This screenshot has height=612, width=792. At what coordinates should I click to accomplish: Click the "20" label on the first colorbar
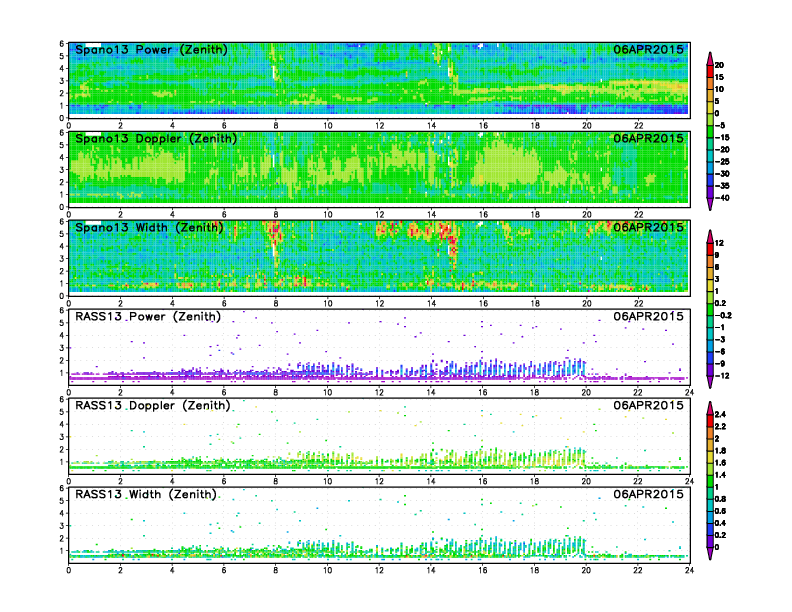pyautogui.click(x=719, y=65)
